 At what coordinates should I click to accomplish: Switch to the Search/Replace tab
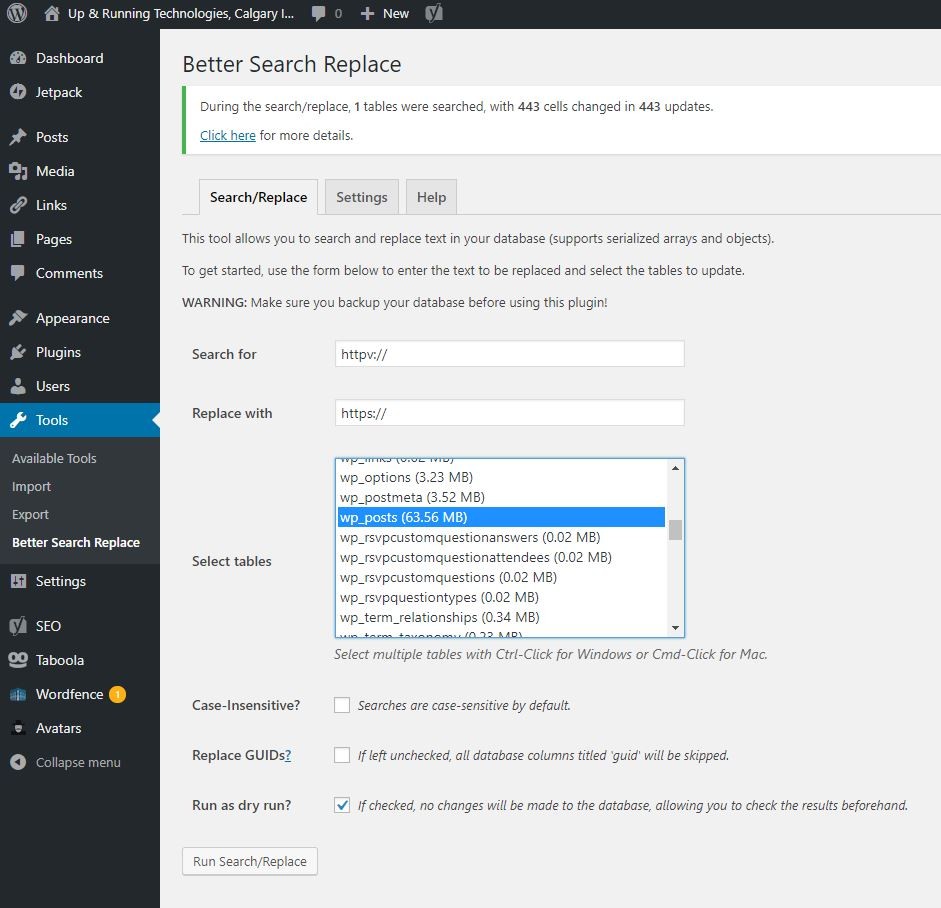point(258,197)
